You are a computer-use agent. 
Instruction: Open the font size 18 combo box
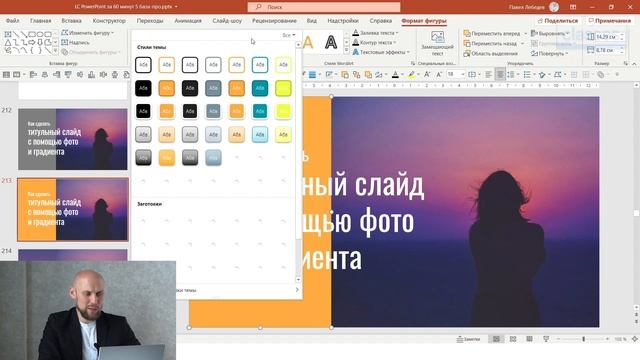tap(456, 74)
